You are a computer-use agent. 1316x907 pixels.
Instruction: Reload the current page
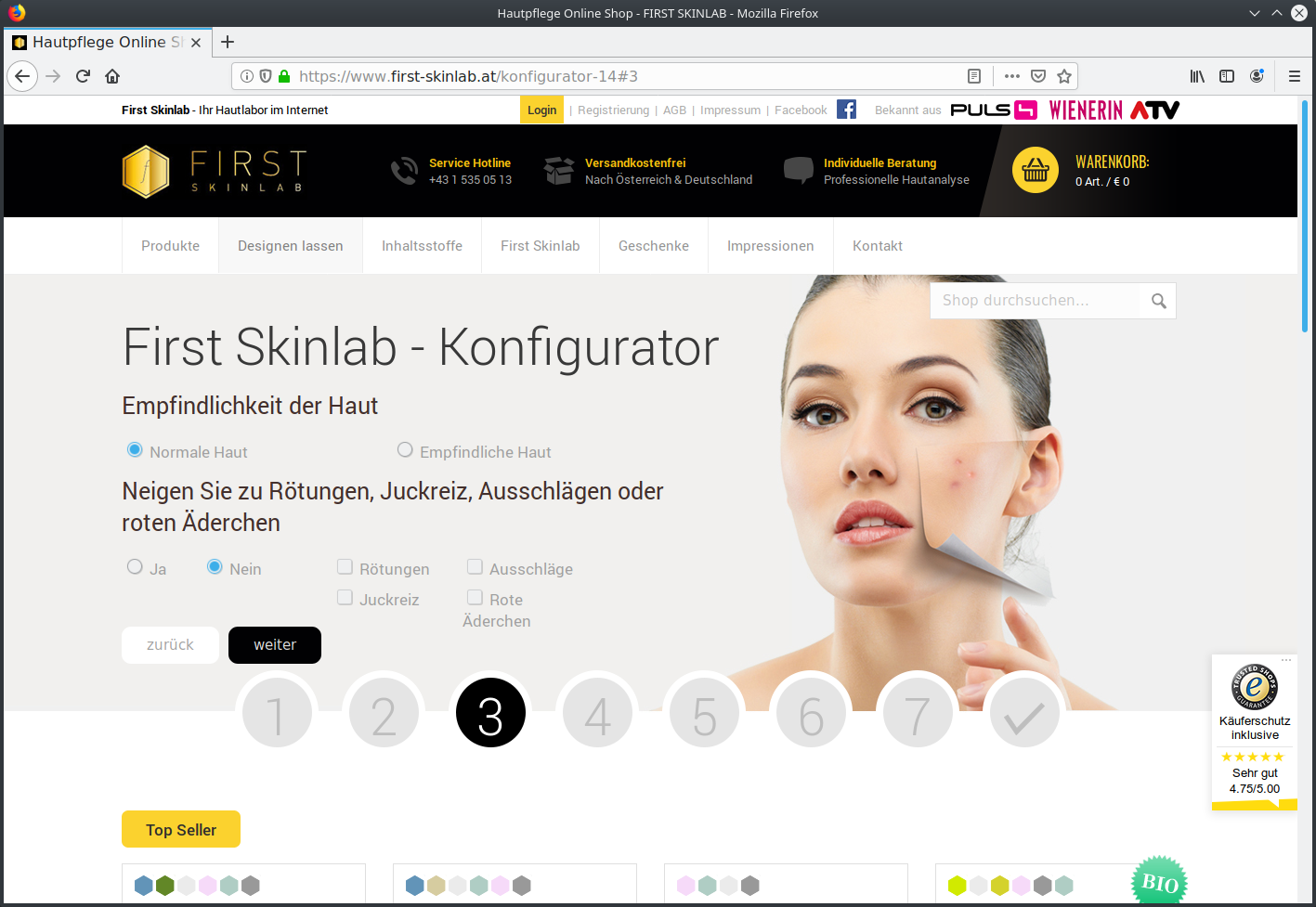tap(83, 76)
